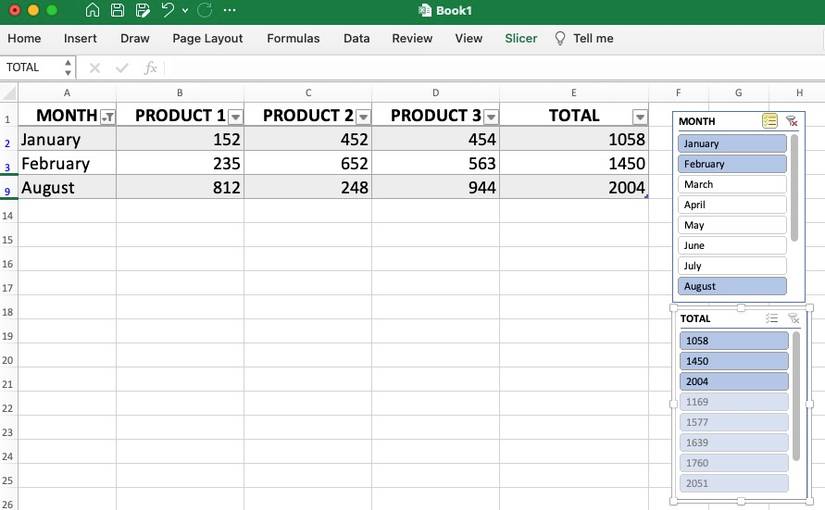Open the Formulas ribbon tab

coord(293,38)
